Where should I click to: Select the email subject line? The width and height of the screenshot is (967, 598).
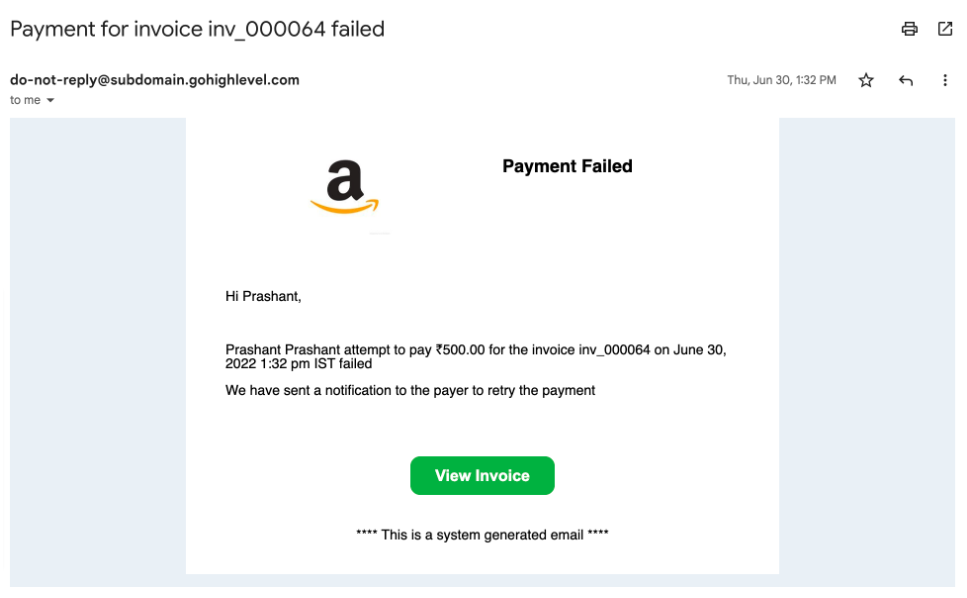pyautogui.click(x=197, y=29)
